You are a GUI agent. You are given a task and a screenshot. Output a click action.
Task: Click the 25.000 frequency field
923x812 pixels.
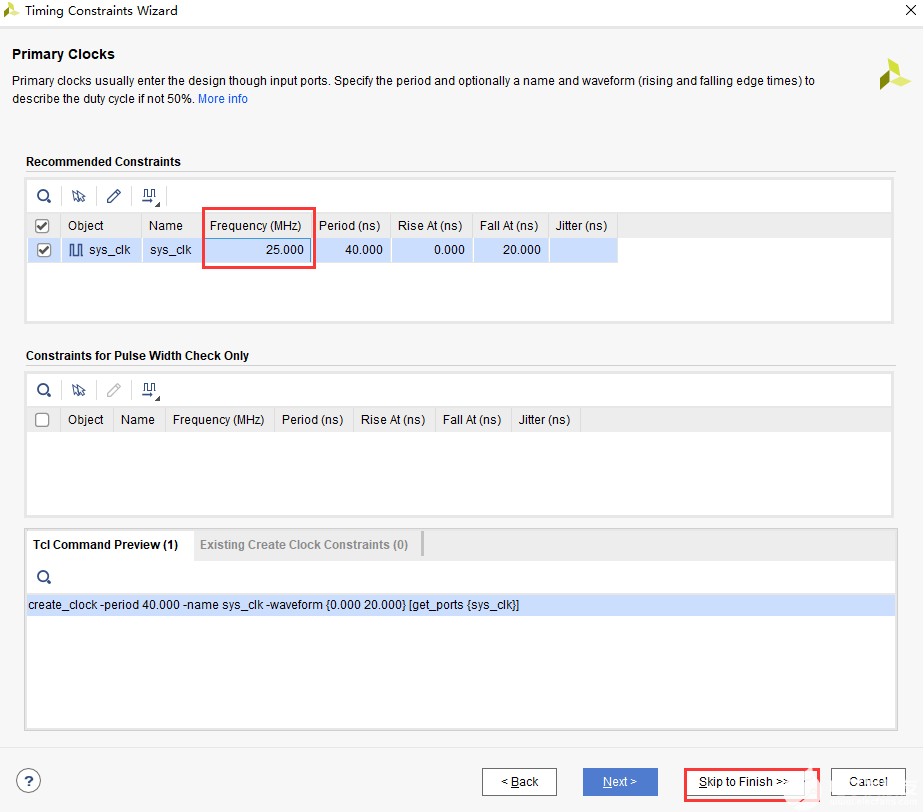pyautogui.click(x=259, y=250)
